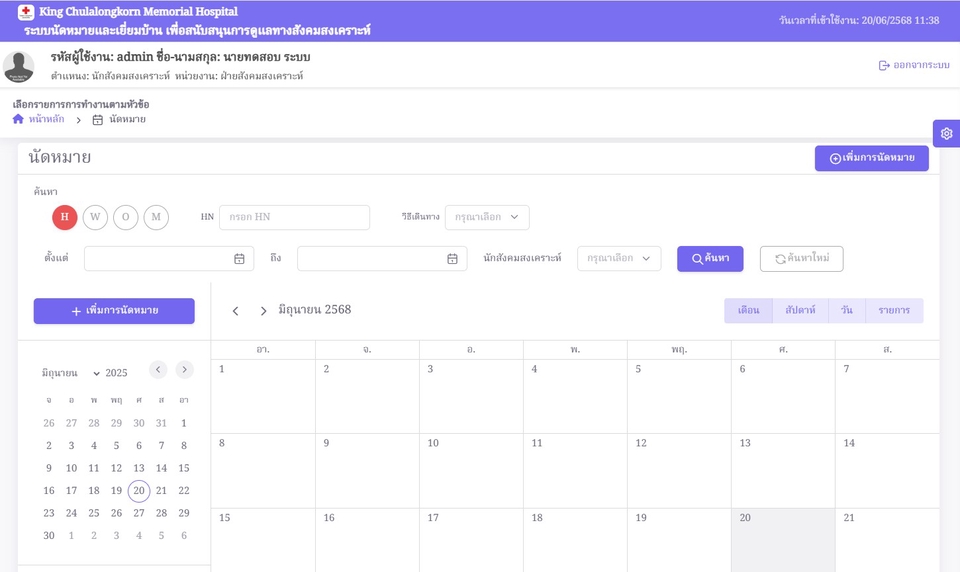Switch to วัน day view

click(847, 310)
